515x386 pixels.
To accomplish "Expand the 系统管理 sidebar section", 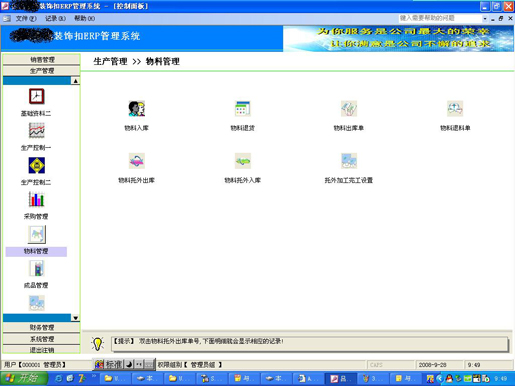I will tap(41, 339).
